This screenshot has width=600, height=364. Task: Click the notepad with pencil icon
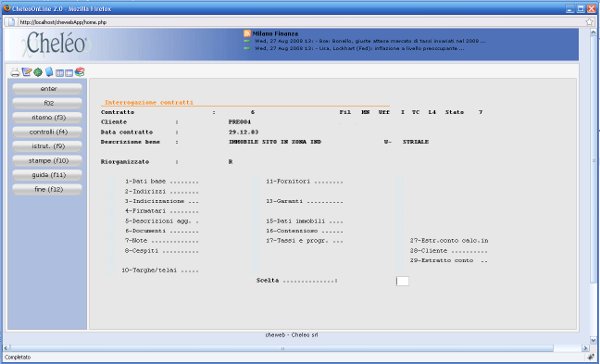26,72
